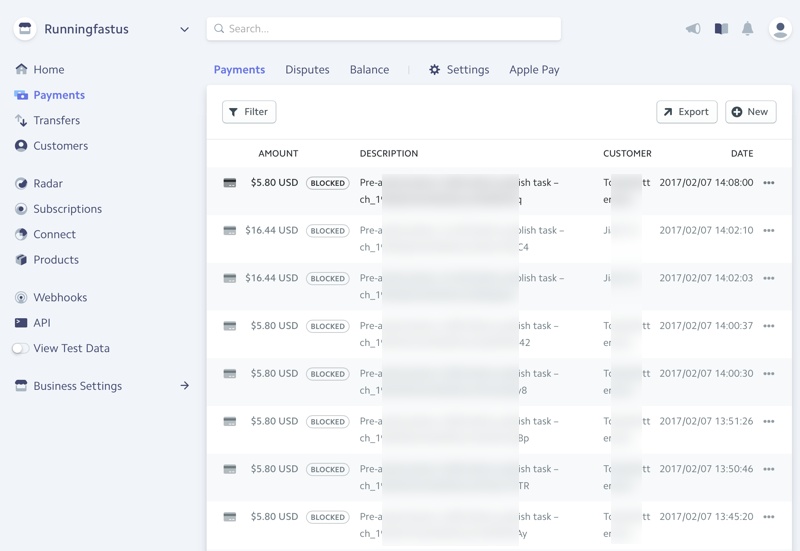Focus the Search input field
The image size is (800, 551).
coord(384,29)
